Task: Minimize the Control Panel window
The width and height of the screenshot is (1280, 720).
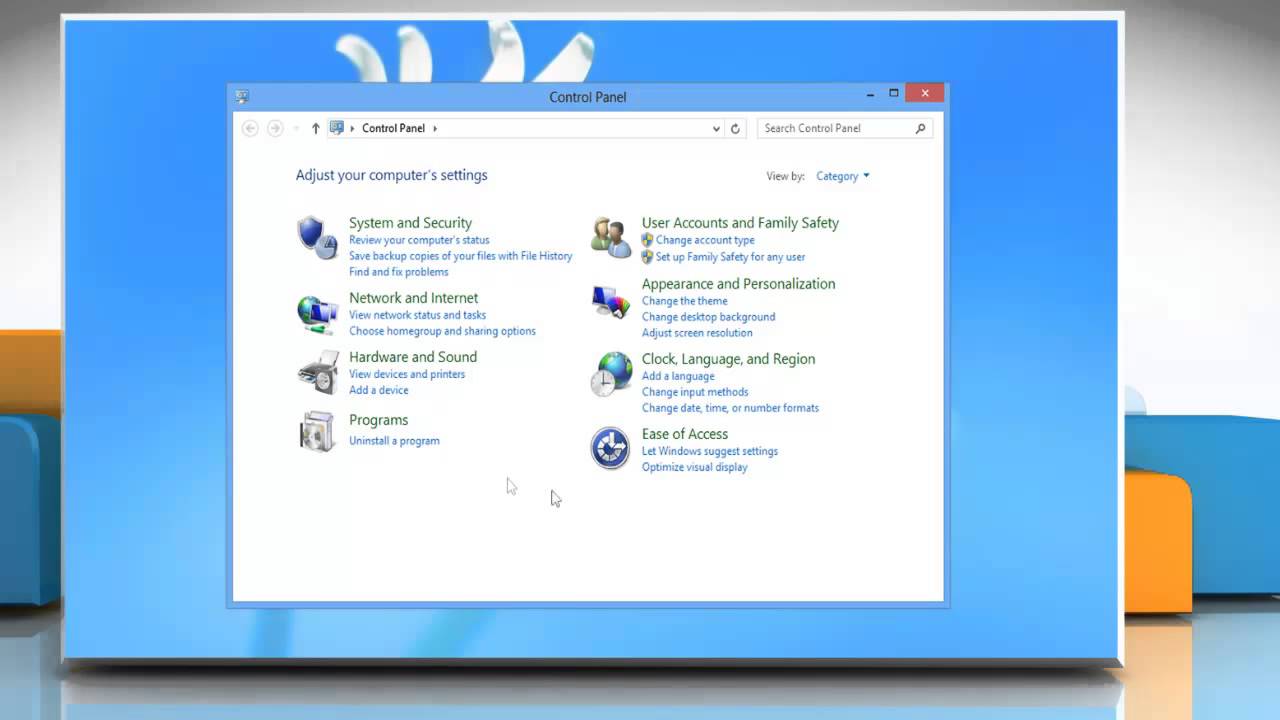Action: coord(869,94)
